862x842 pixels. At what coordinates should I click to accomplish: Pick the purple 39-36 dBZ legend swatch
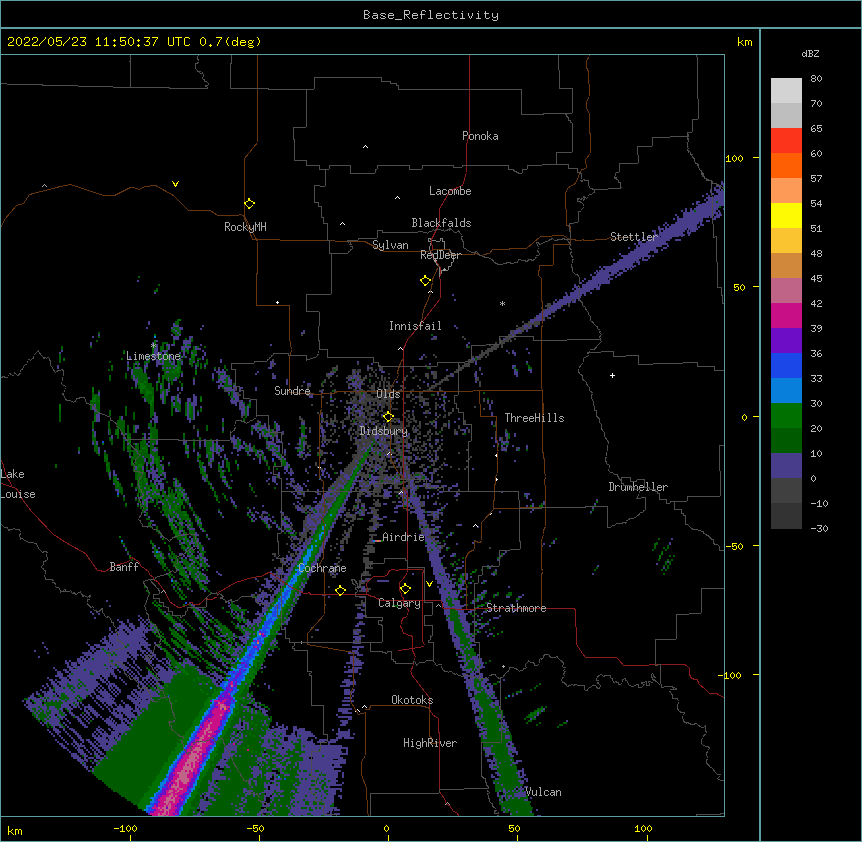pyautogui.click(x=786, y=340)
